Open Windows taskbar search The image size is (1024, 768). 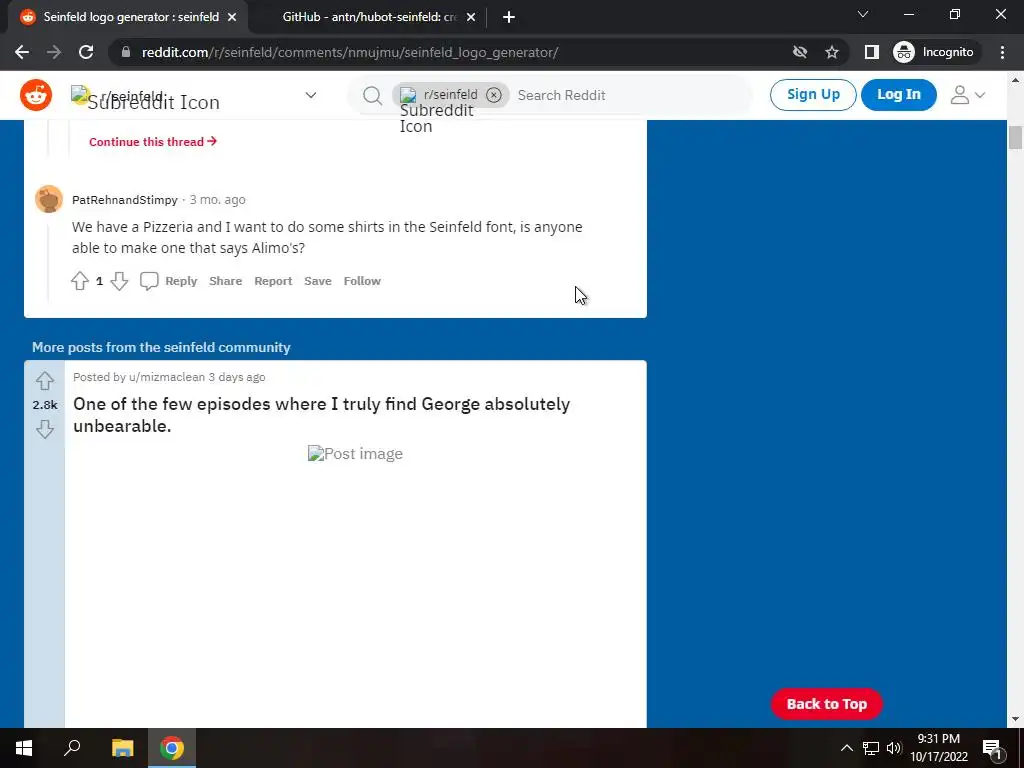pyautogui.click(x=72, y=748)
